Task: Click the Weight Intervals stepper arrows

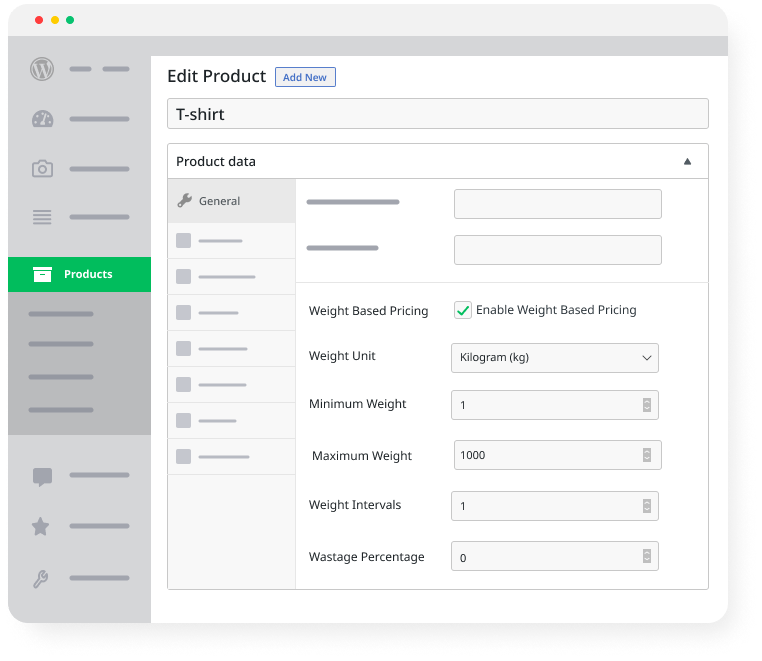Action: pyautogui.click(x=647, y=506)
